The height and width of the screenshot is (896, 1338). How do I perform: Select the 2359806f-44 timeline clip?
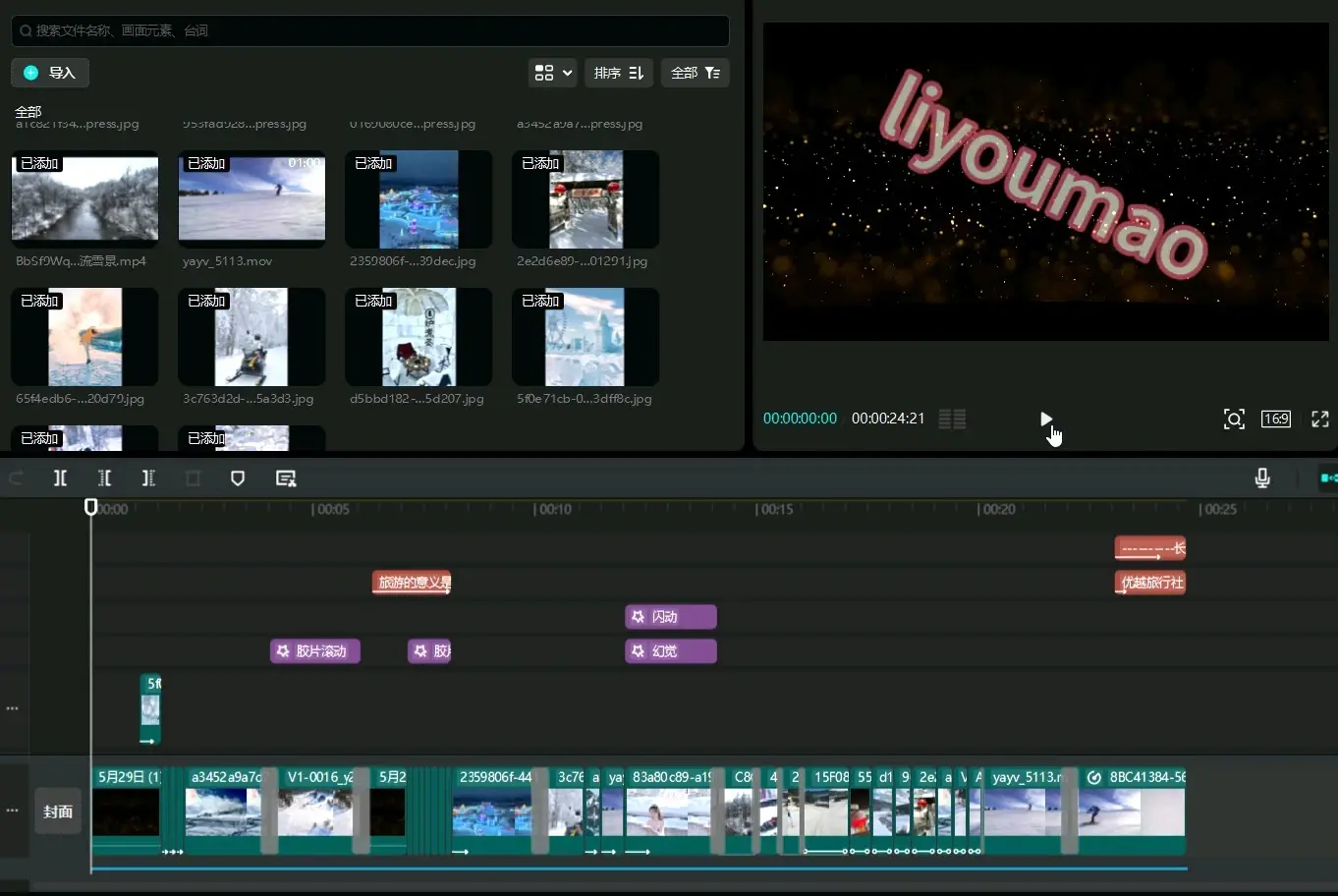493,812
